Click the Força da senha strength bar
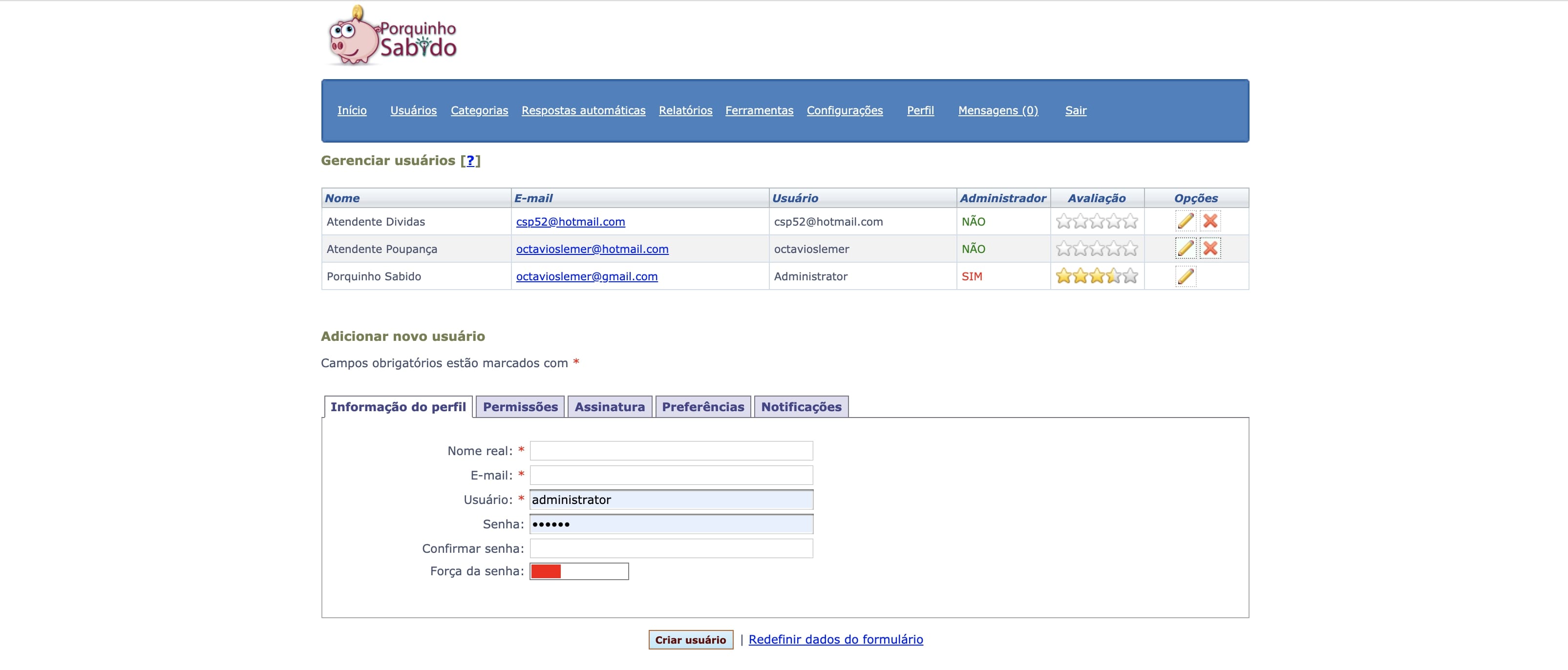This screenshot has width=1568, height=670. tap(579, 571)
